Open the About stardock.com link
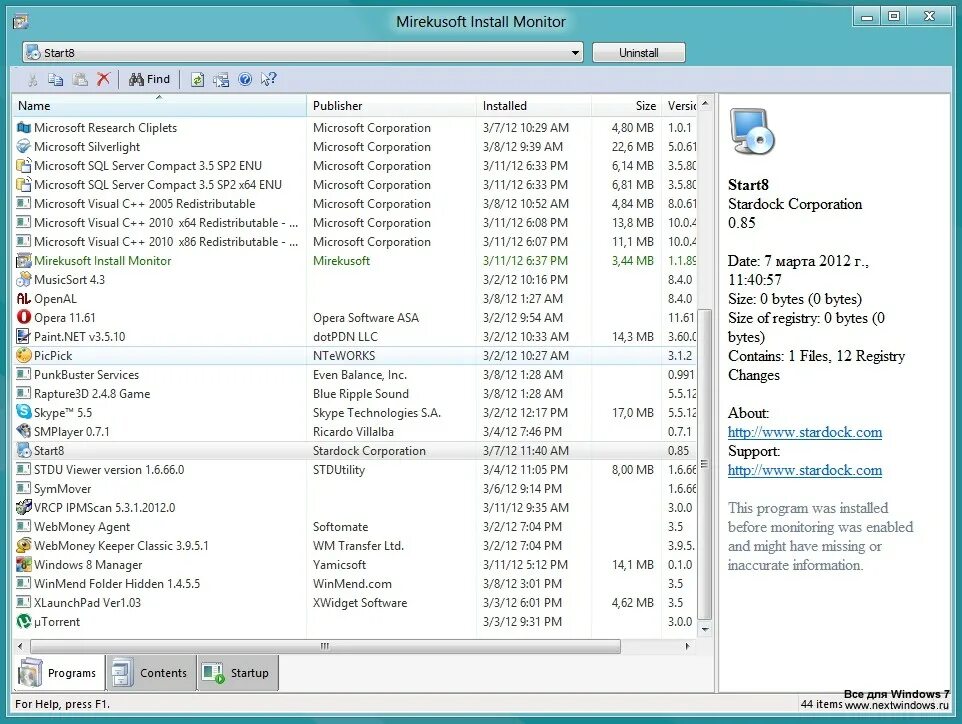The height and width of the screenshot is (724, 962). pos(805,432)
